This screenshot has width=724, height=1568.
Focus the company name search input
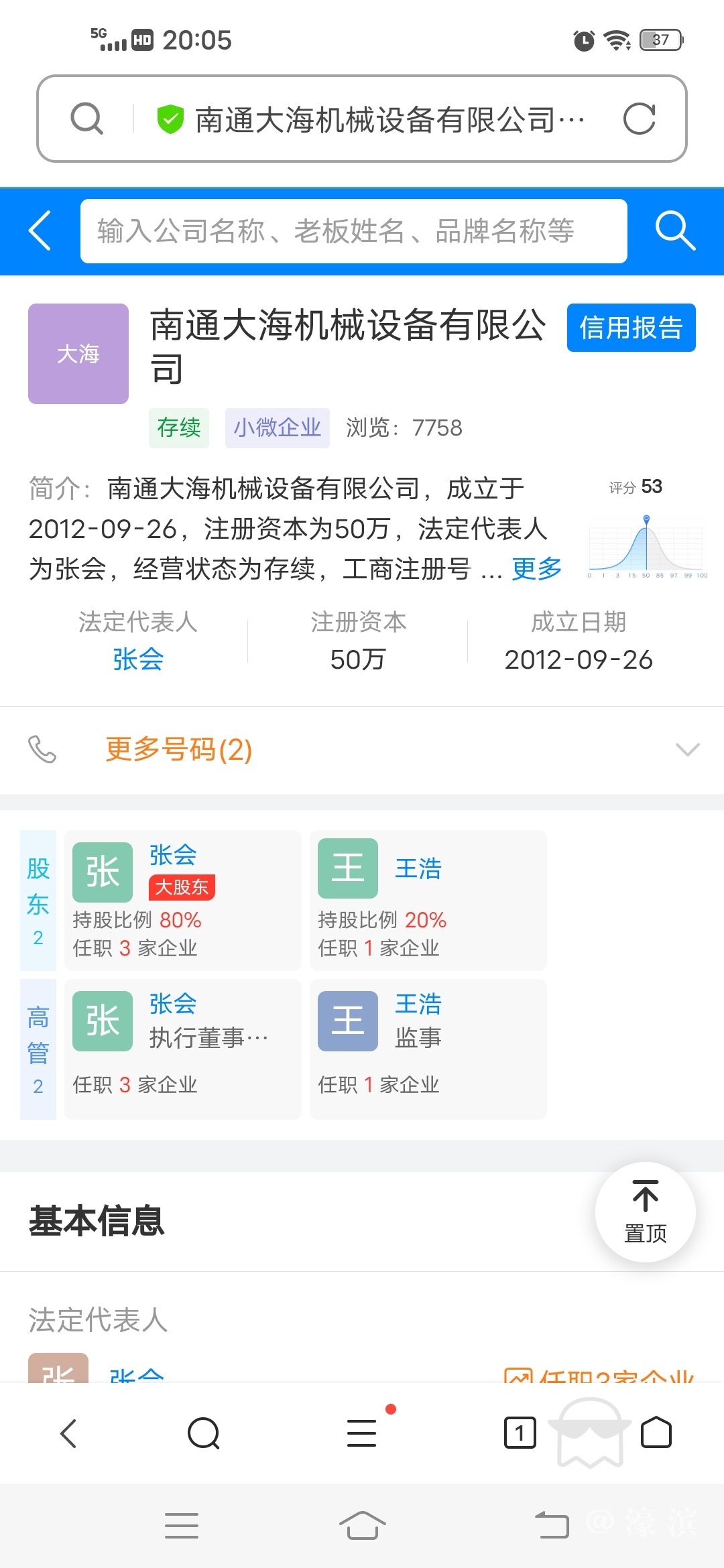click(x=353, y=231)
